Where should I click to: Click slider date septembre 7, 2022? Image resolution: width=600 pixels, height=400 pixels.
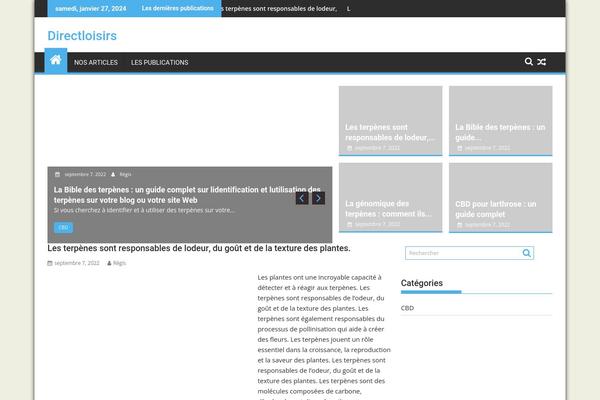coord(85,175)
